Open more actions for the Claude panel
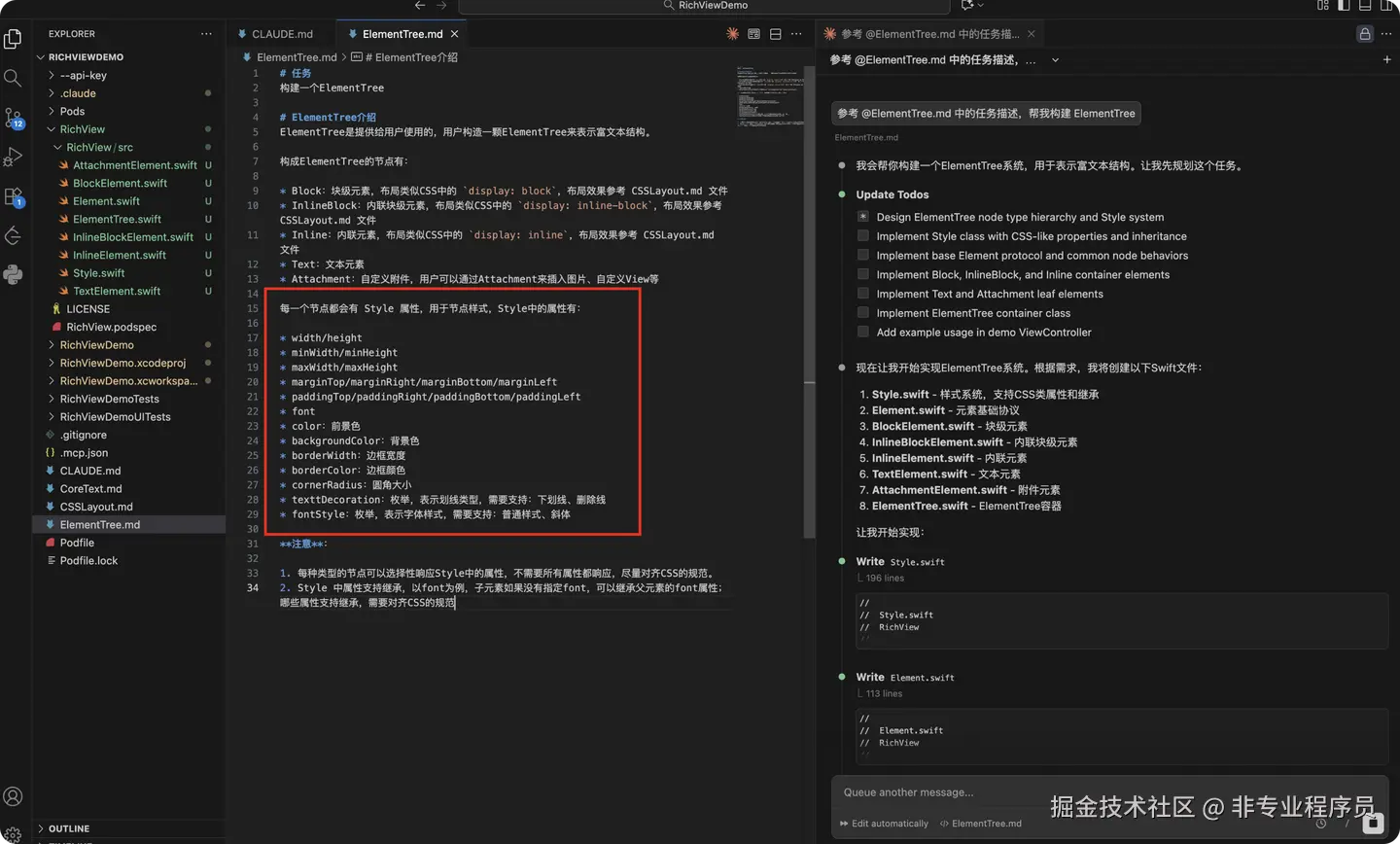Screen dimensions: 1400x844 click(x=1386, y=34)
